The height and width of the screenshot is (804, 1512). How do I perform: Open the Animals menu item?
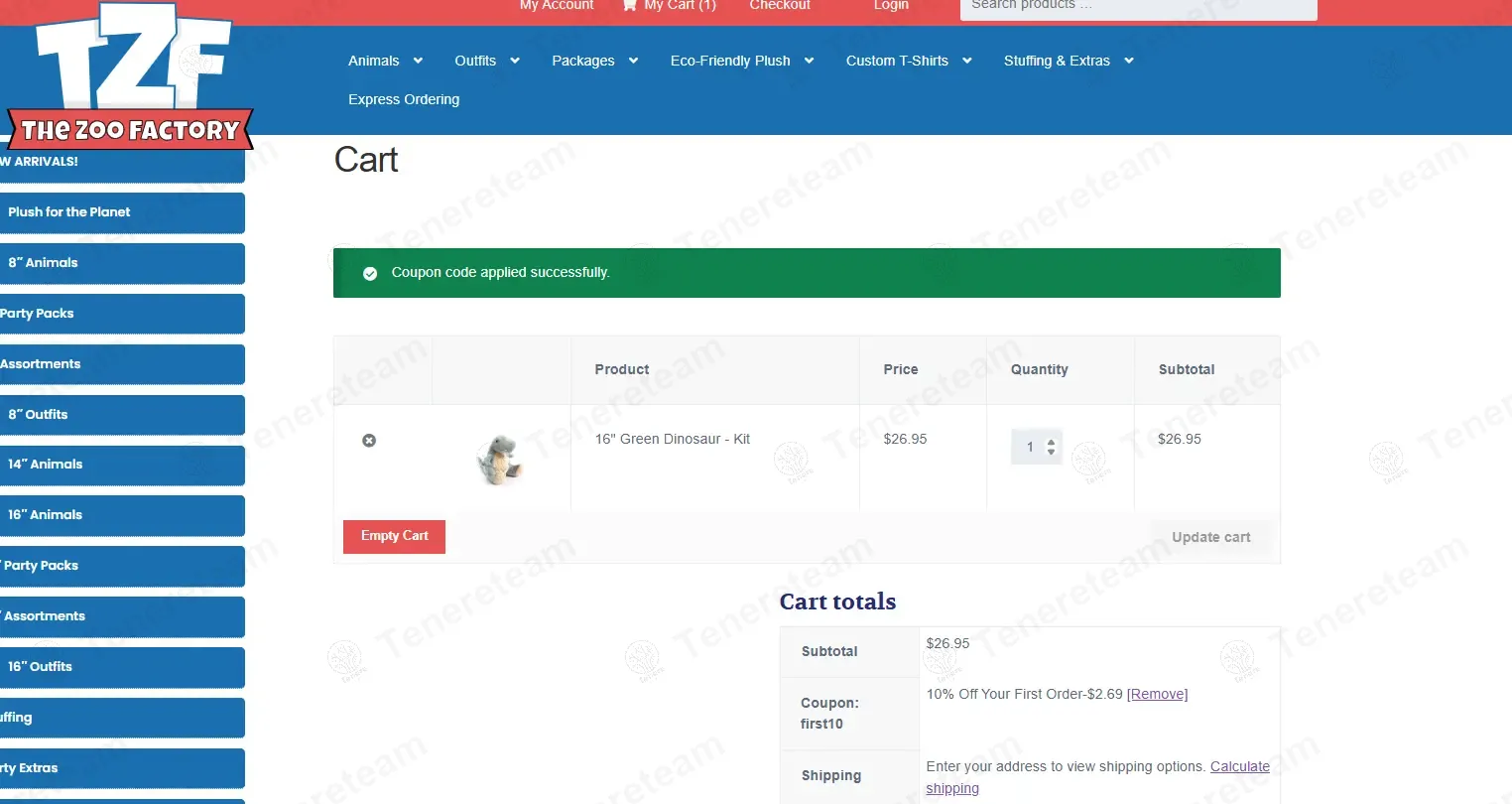[x=373, y=61]
